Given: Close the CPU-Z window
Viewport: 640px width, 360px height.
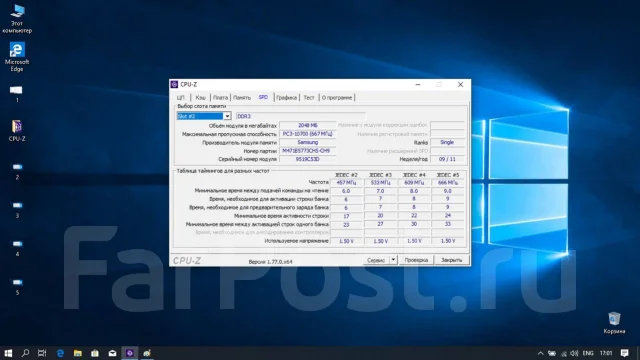Looking at the screenshot, I should 460,84.
